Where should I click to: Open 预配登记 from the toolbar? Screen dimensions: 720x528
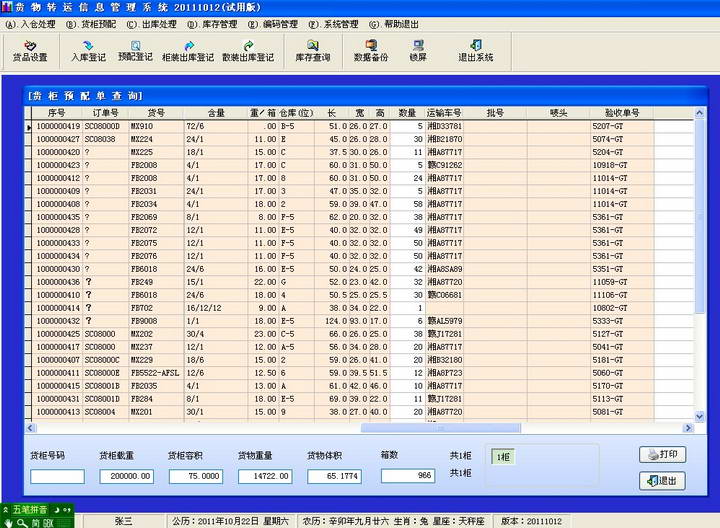[135, 51]
